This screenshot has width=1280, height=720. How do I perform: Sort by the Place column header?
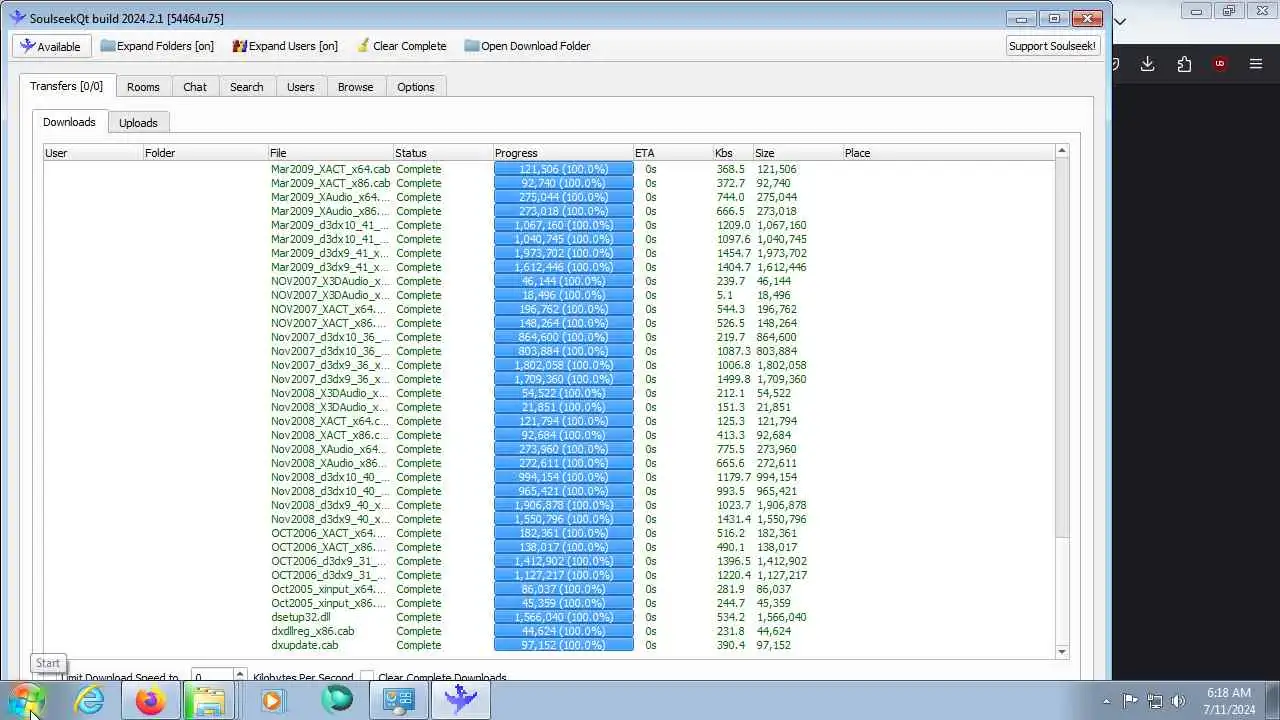[948, 153]
